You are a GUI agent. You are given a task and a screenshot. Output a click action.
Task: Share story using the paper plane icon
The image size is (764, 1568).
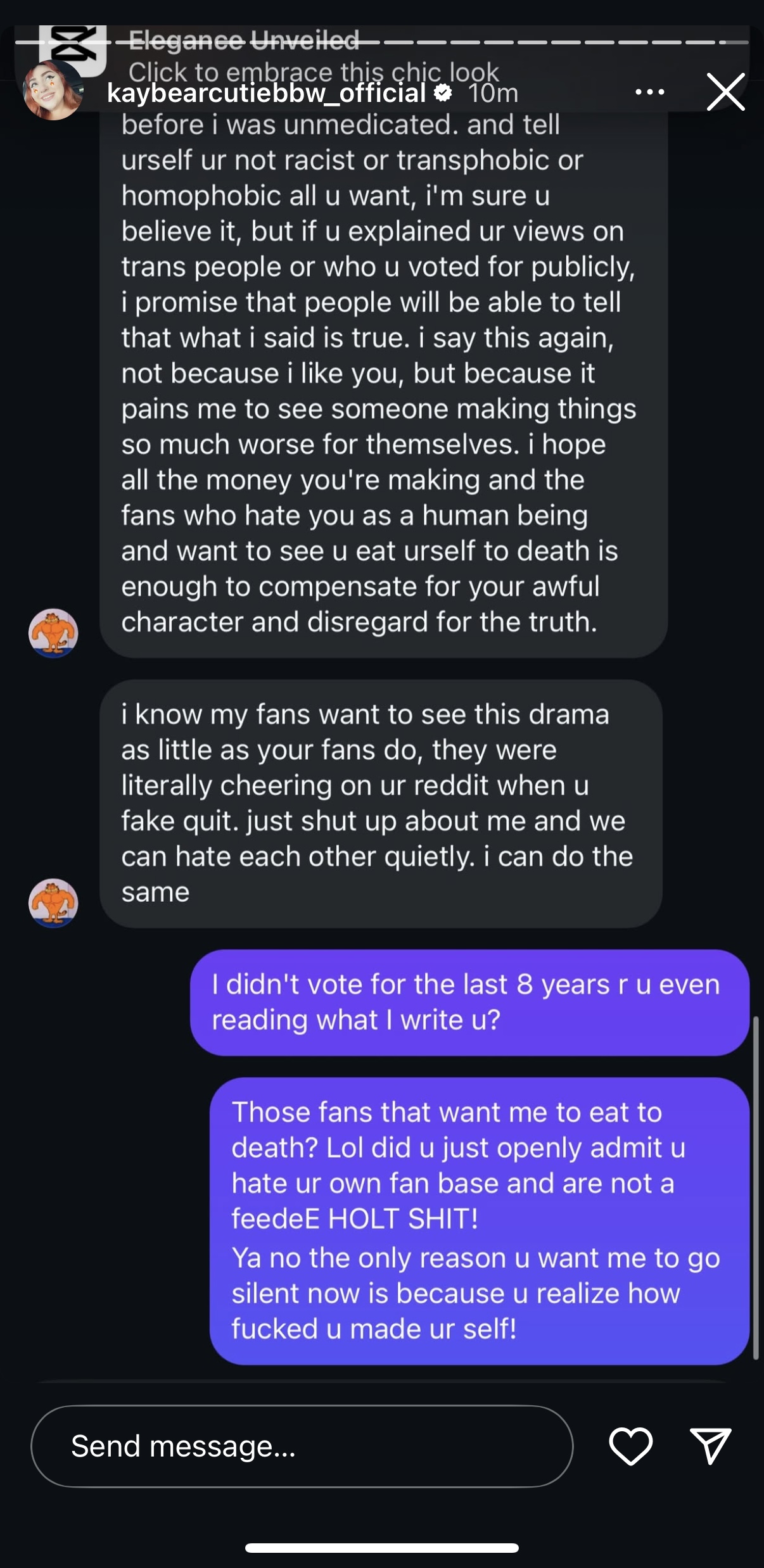710,1446
